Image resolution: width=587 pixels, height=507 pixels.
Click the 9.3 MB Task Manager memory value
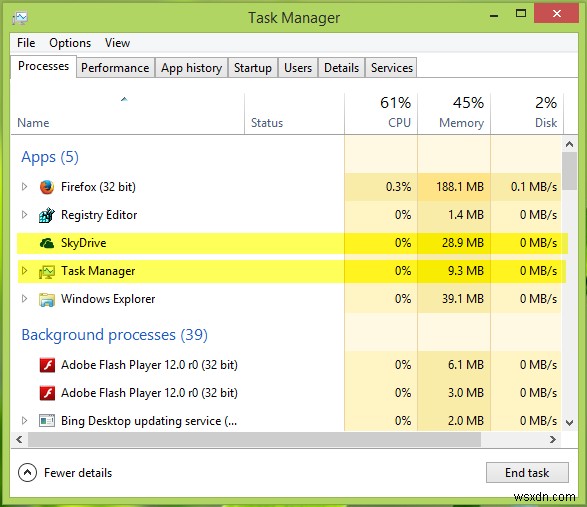(x=466, y=270)
